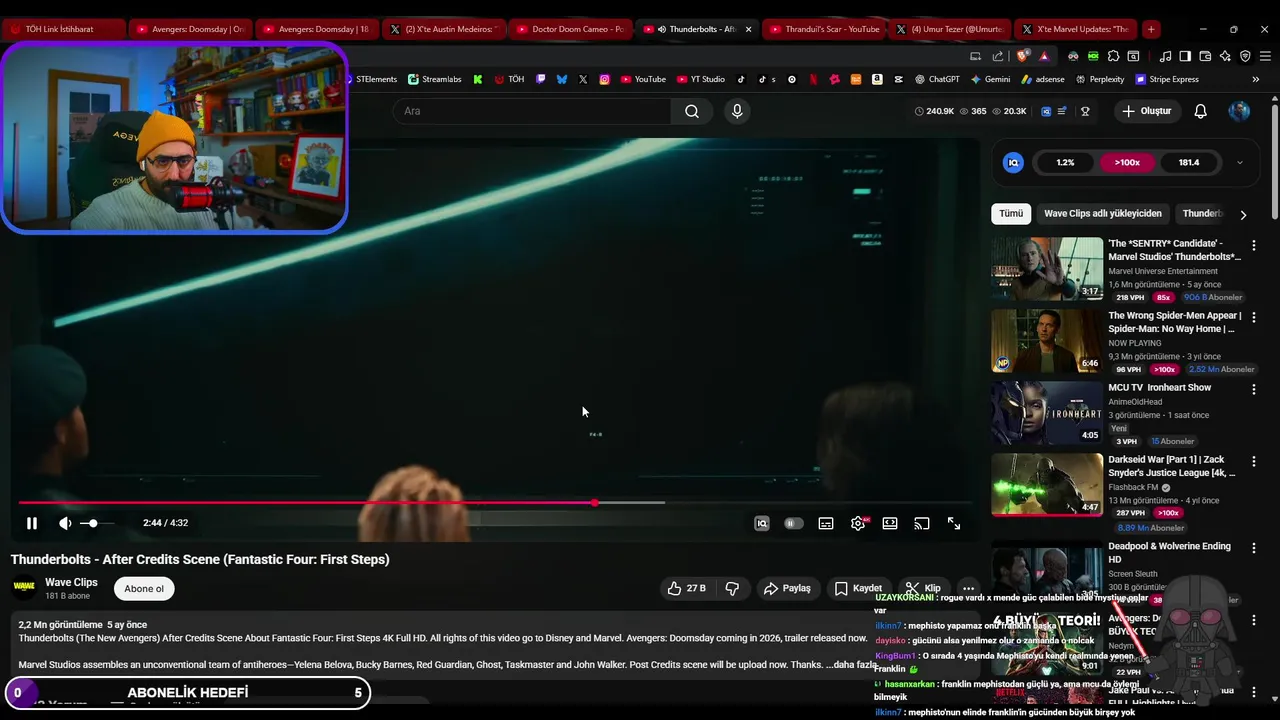Click the Kaydet save button
The width and height of the screenshot is (1280, 720).
pos(858,588)
